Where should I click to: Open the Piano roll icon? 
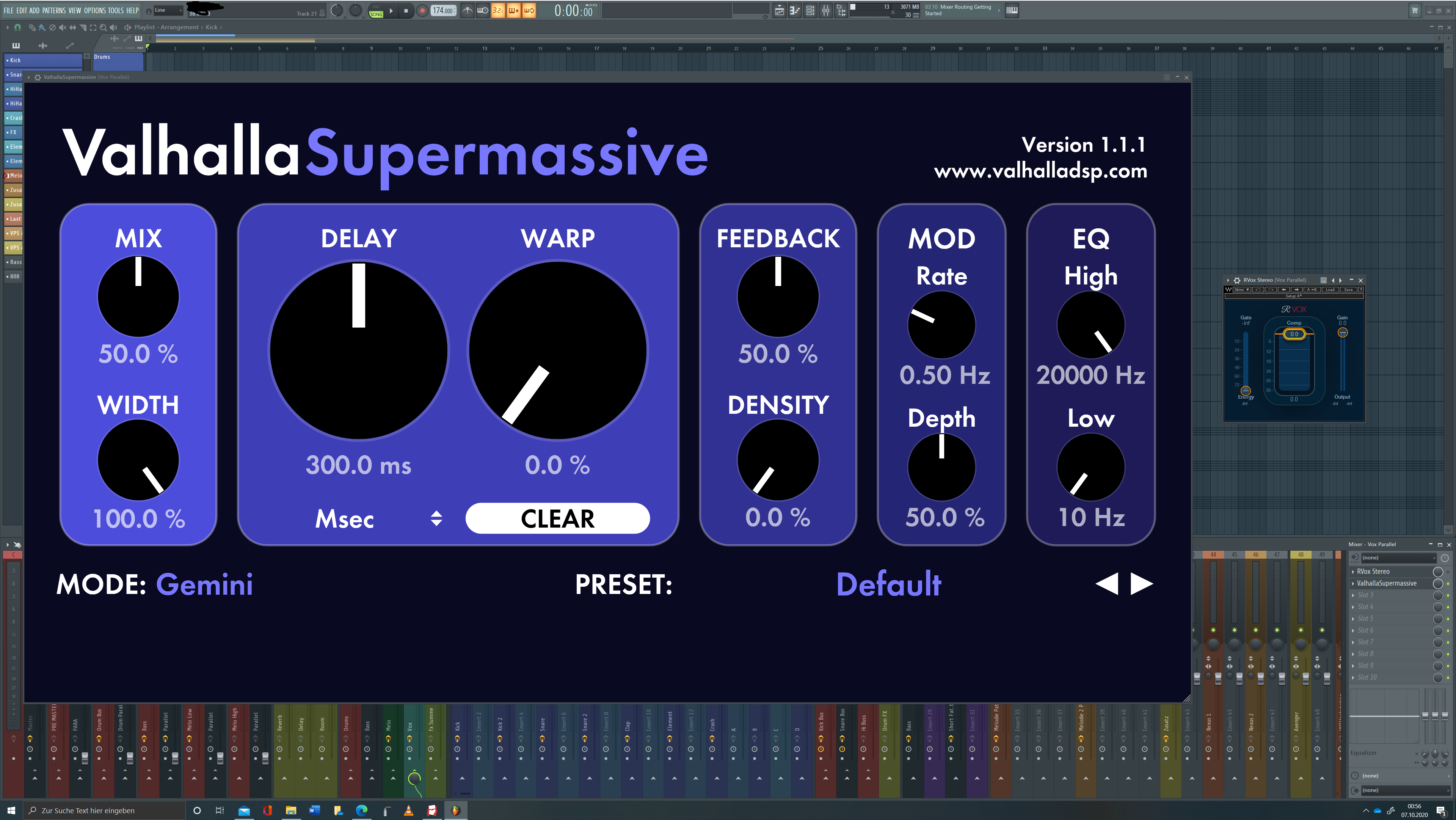pyautogui.click(x=795, y=10)
